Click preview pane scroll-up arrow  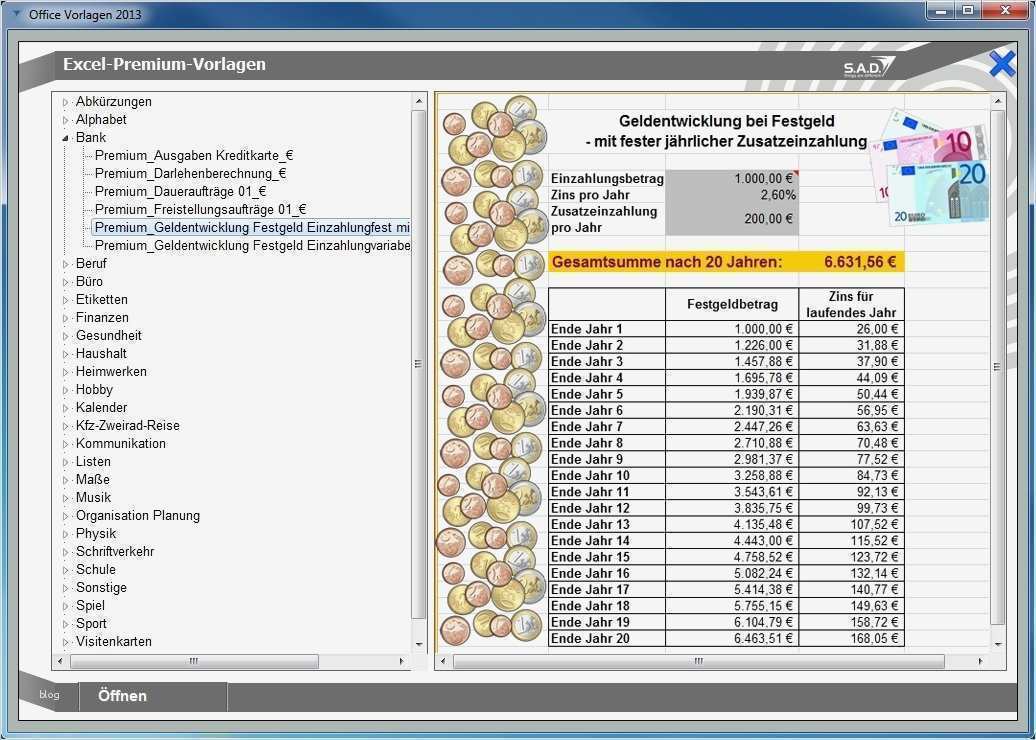coord(998,102)
